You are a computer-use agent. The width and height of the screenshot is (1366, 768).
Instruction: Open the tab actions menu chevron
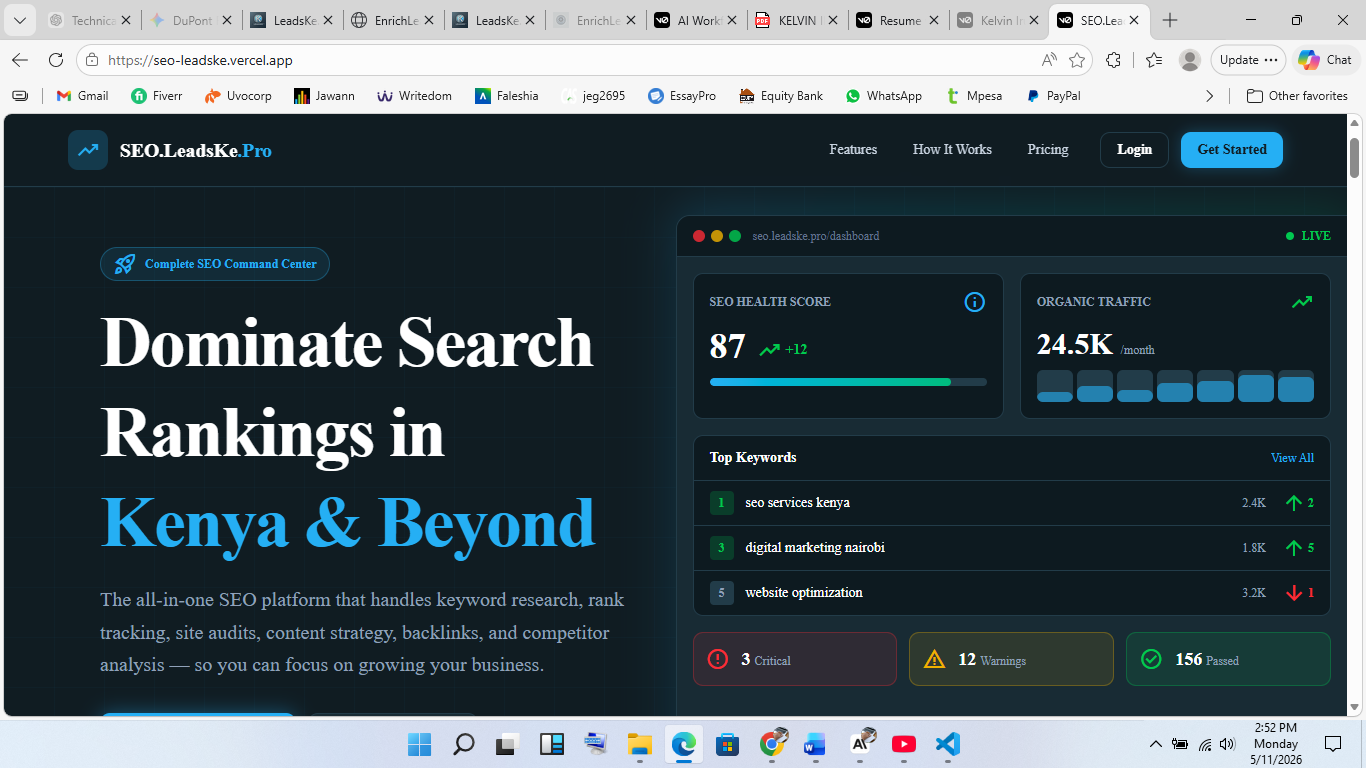(19, 20)
